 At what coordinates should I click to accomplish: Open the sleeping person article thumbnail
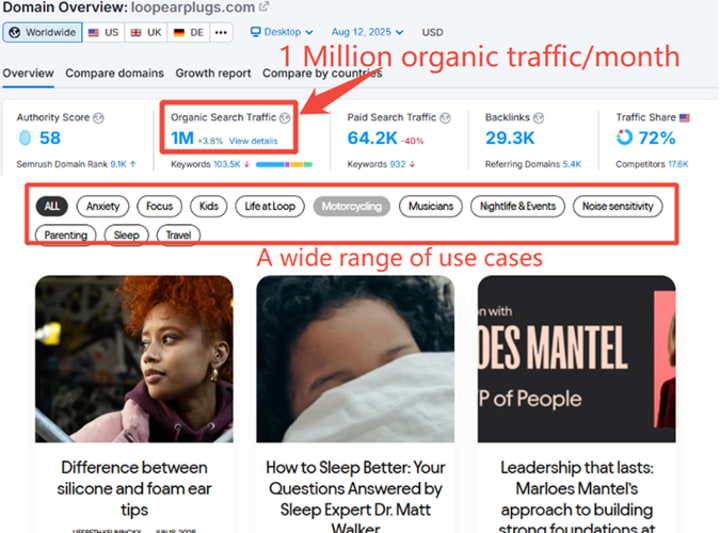[x=355, y=359]
